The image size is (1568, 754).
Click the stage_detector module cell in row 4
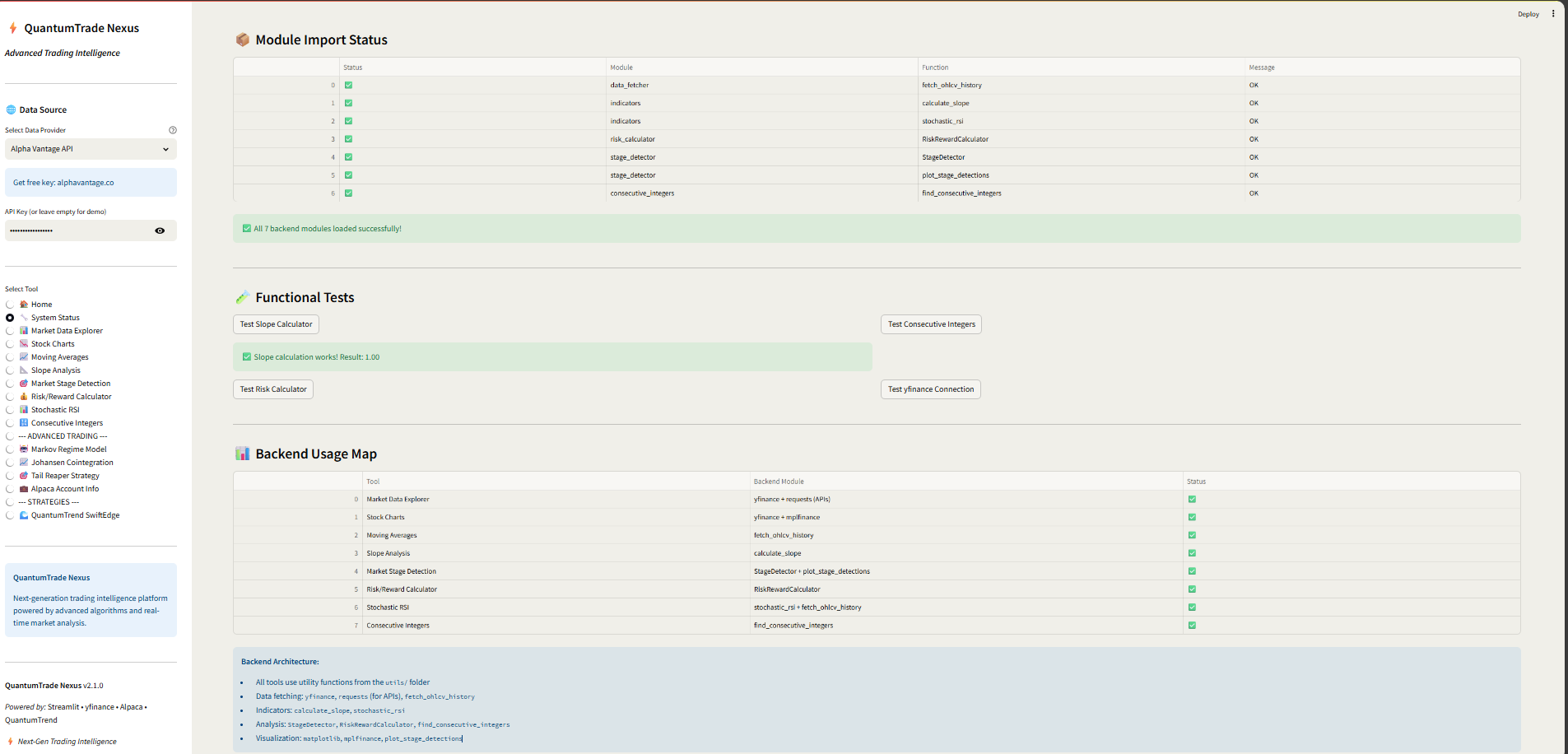pos(761,157)
